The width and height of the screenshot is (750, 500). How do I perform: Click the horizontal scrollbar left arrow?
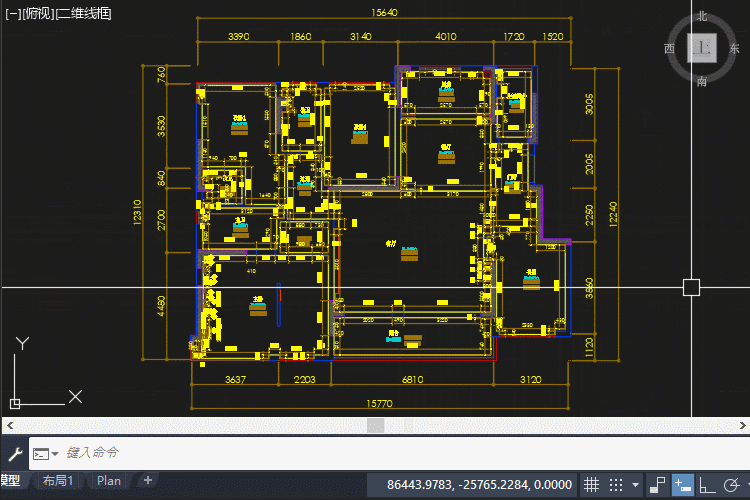click(x=10, y=425)
